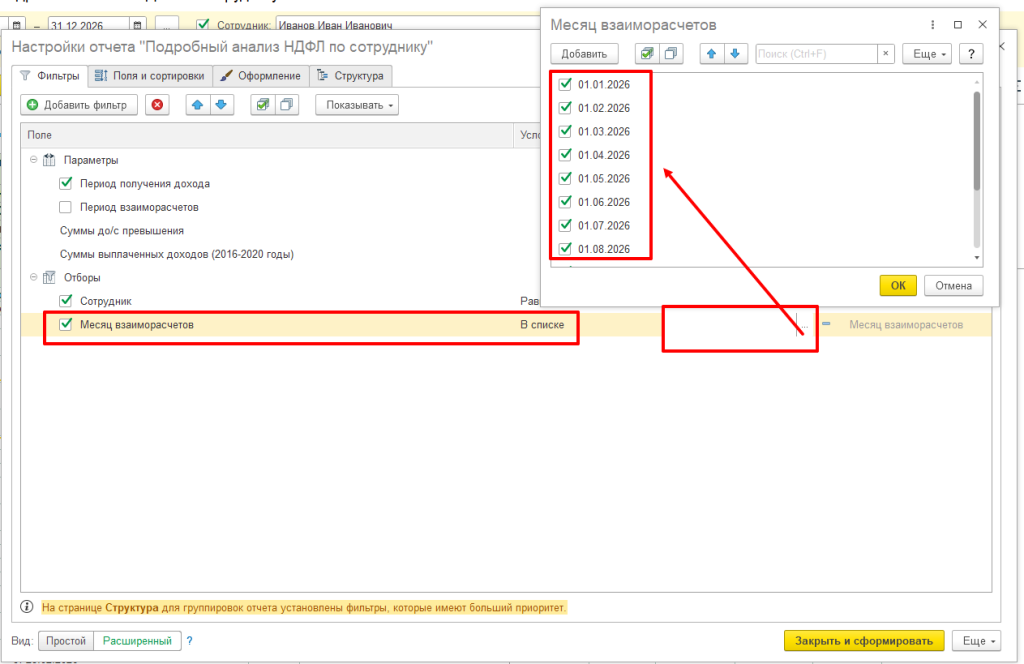Uncheck all items icon in Месяц взаиморасчетов dialog
This screenshot has width=1024, height=664.
click(670, 54)
